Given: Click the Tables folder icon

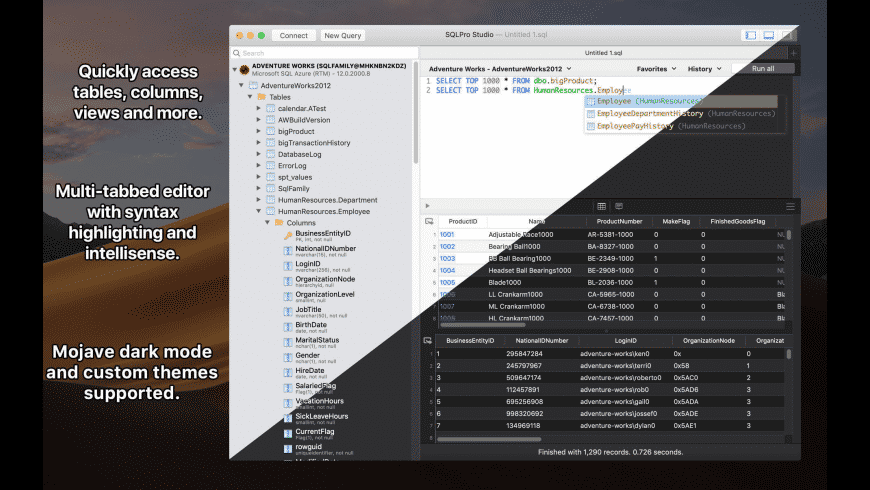Looking at the screenshot, I should (262, 97).
